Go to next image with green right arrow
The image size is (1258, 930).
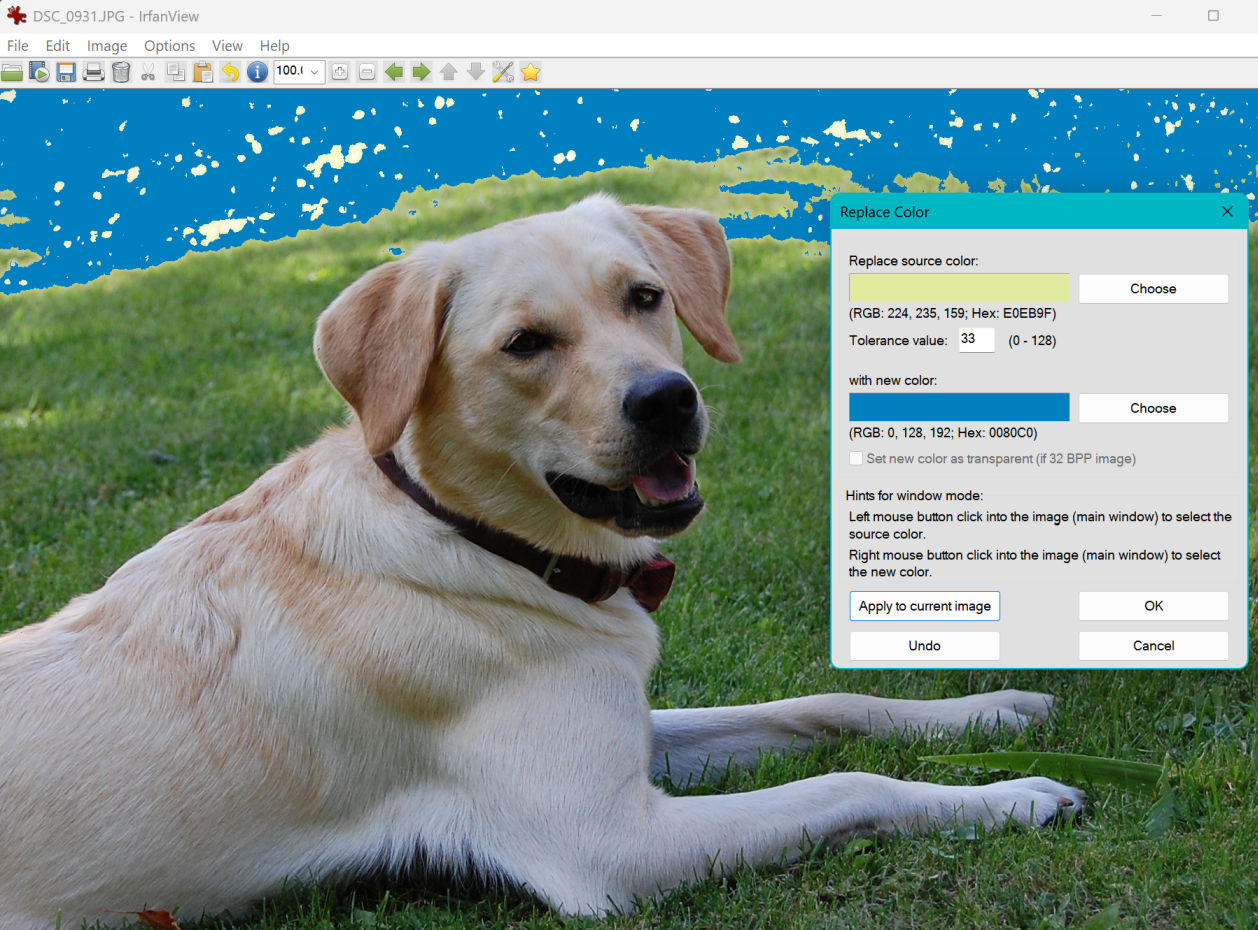point(421,72)
